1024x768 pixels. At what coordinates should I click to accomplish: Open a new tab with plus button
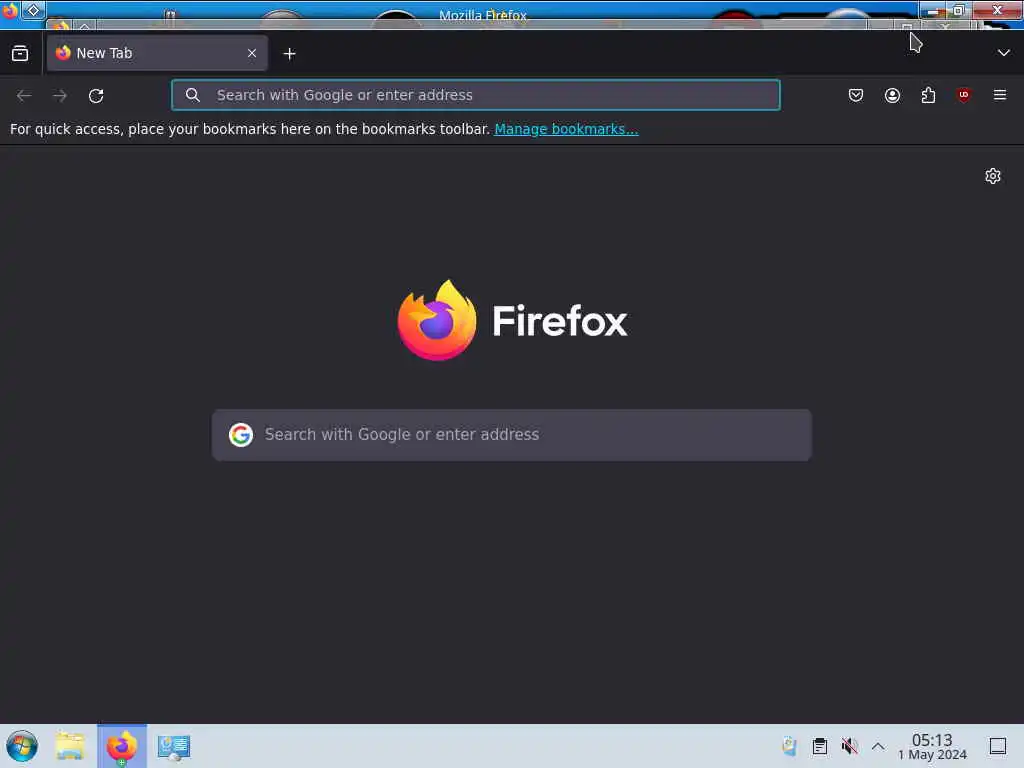click(289, 54)
